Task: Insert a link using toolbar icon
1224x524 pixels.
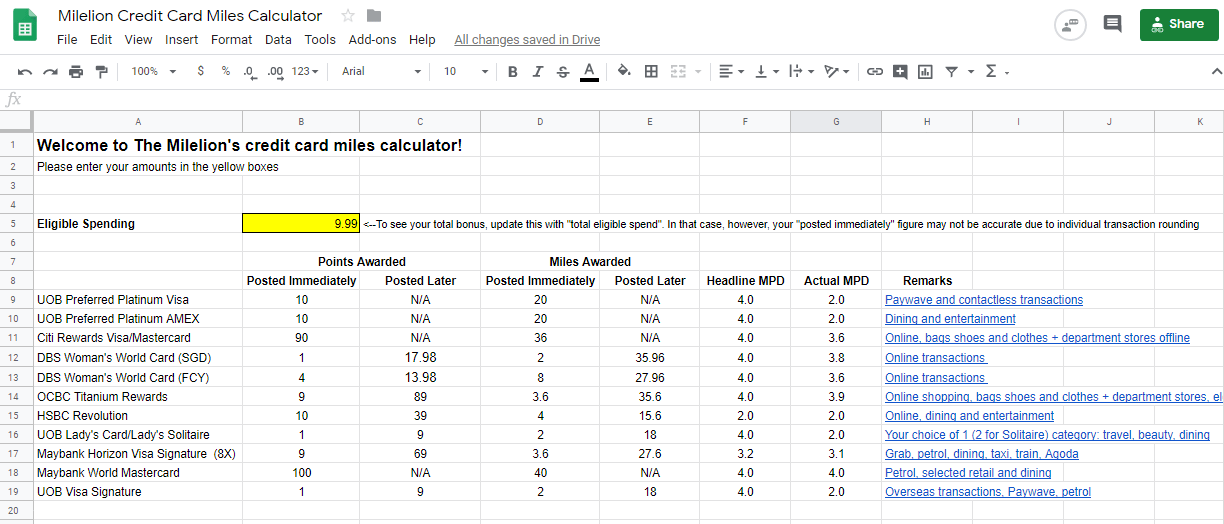Action: (875, 72)
